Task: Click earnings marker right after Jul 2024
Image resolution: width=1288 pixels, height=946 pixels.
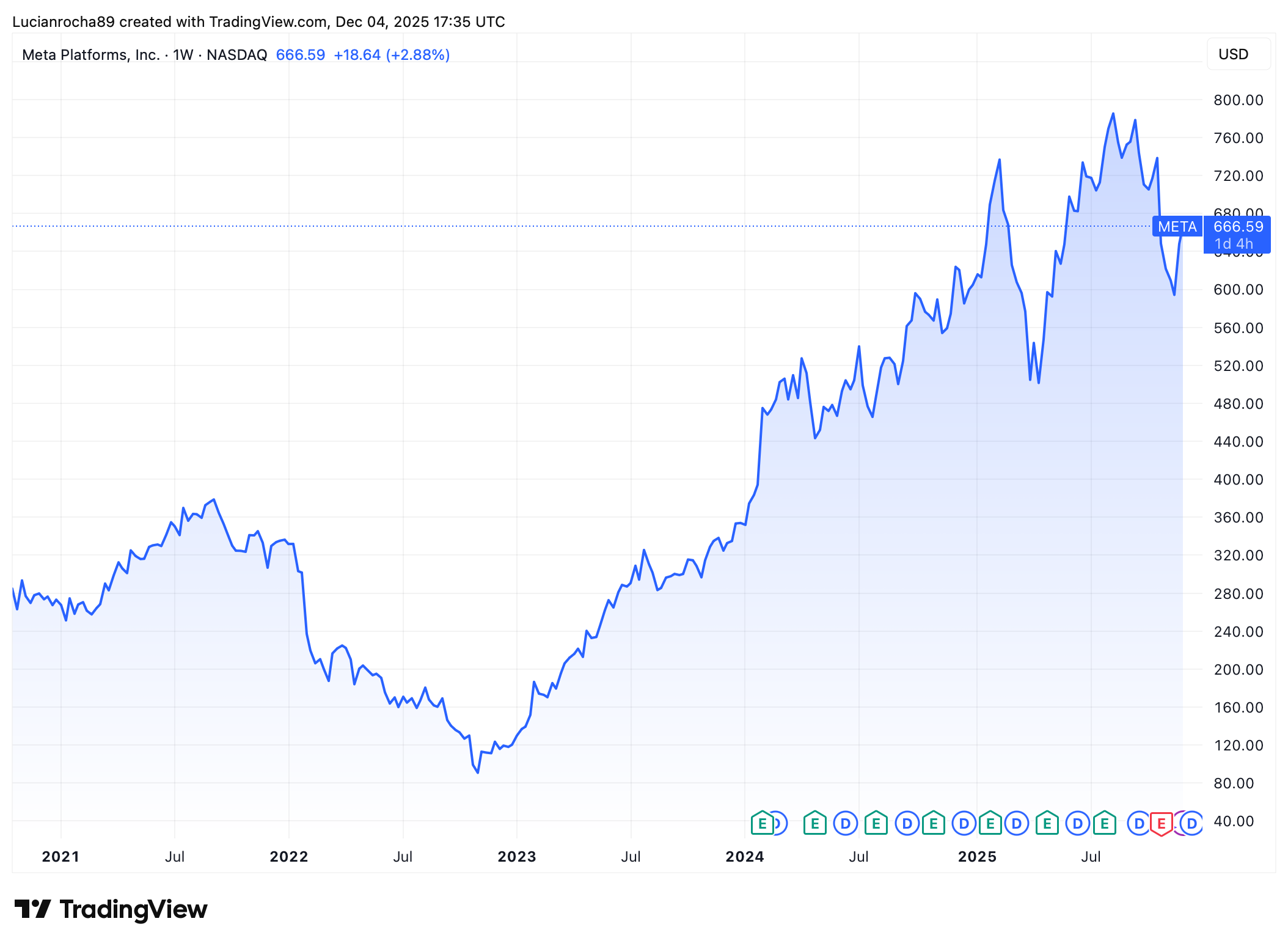Action: coord(876,823)
